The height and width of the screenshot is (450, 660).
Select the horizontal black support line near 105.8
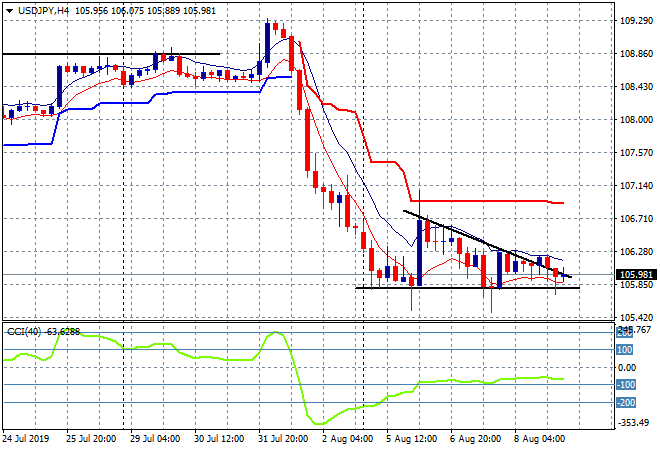pos(450,288)
